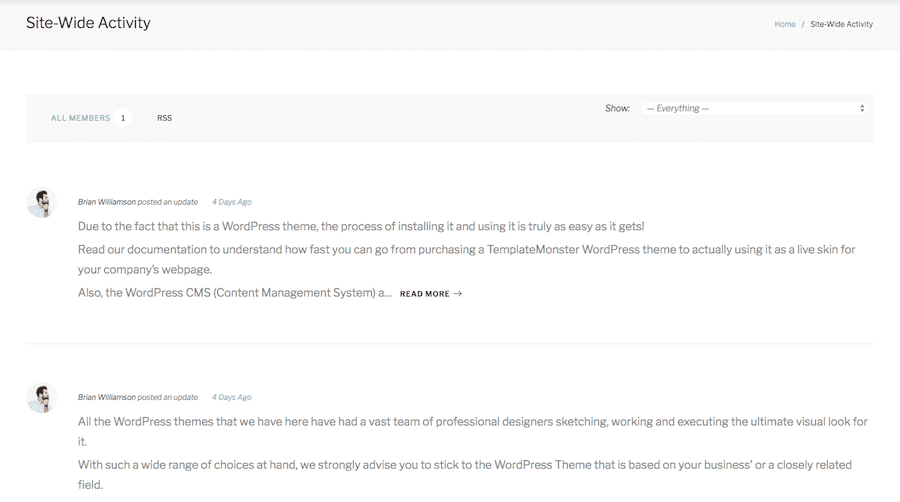This screenshot has height=502, width=900.
Task: Expand the first update with READ MORE
Action: coord(425,294)
